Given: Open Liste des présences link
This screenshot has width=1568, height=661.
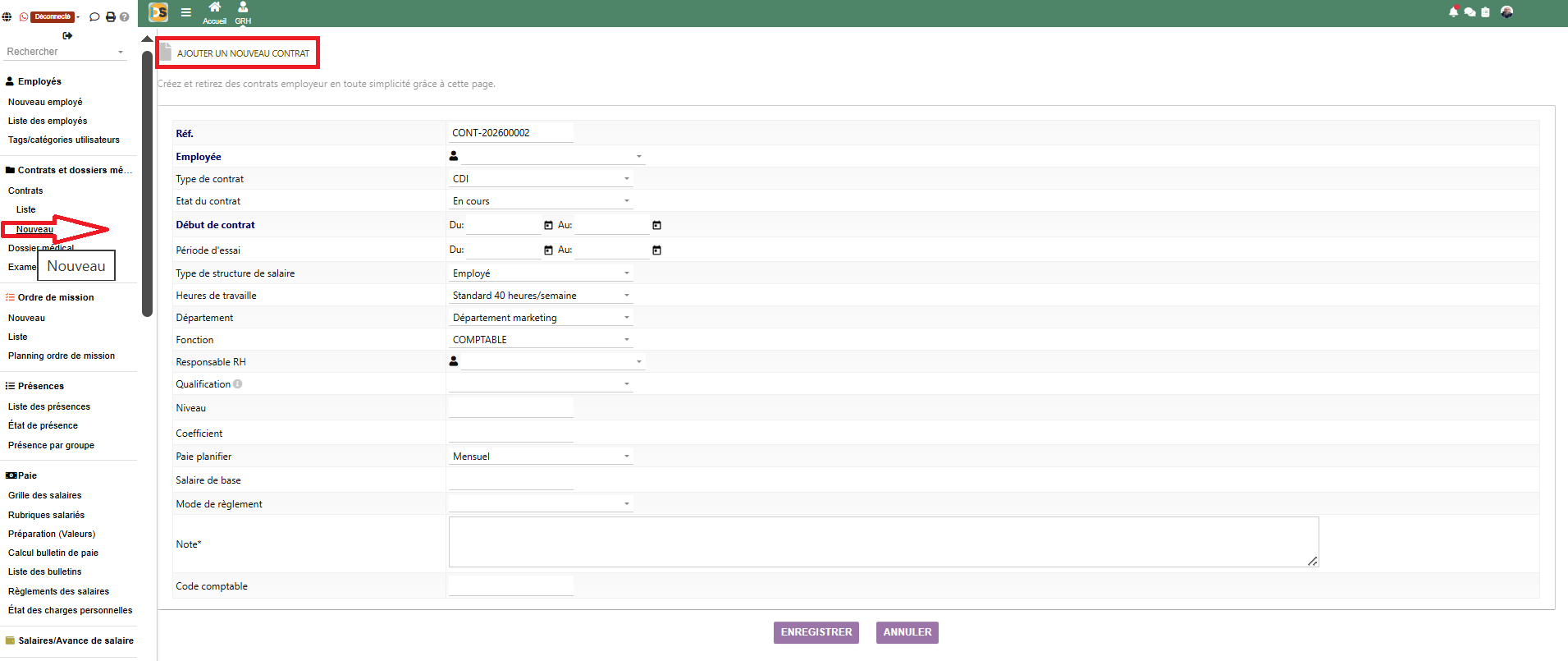Looking at the screenshot, I should [49, 406].
